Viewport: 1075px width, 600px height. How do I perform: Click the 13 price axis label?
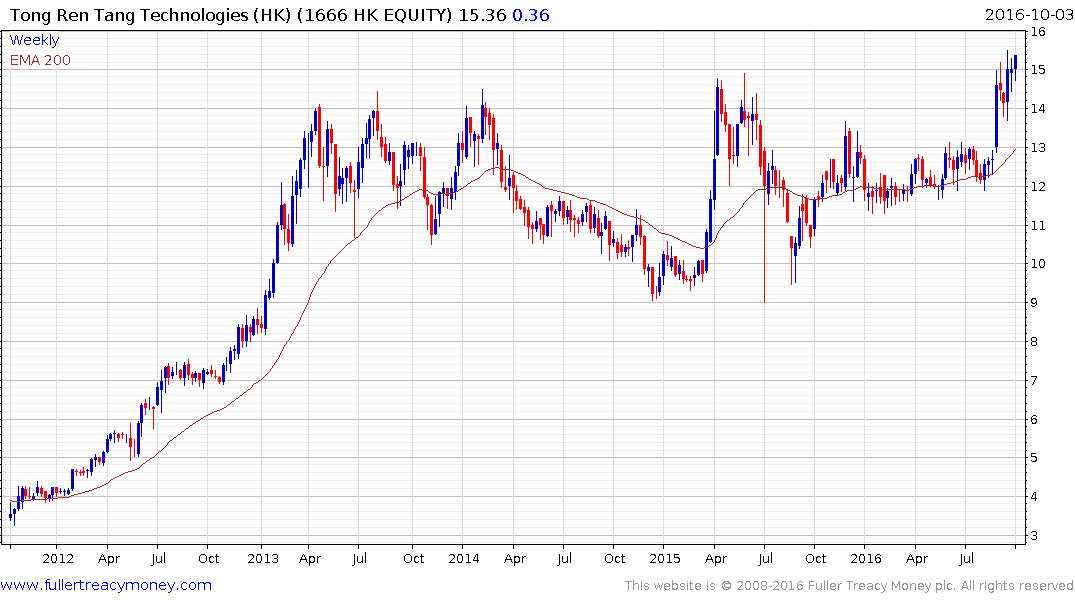click(x=1038, y=147)
